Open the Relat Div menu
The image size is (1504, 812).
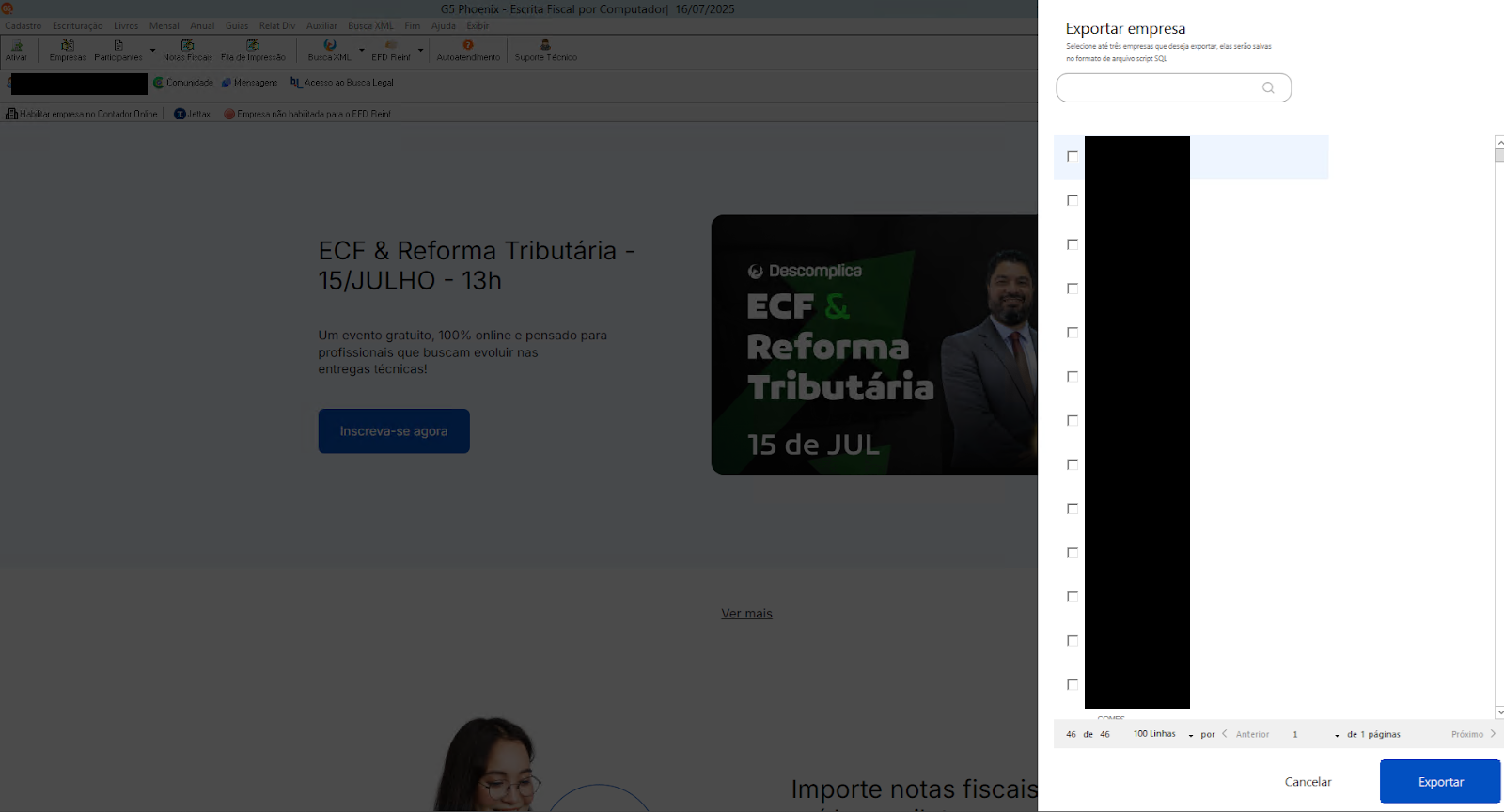tap(277, 26)
